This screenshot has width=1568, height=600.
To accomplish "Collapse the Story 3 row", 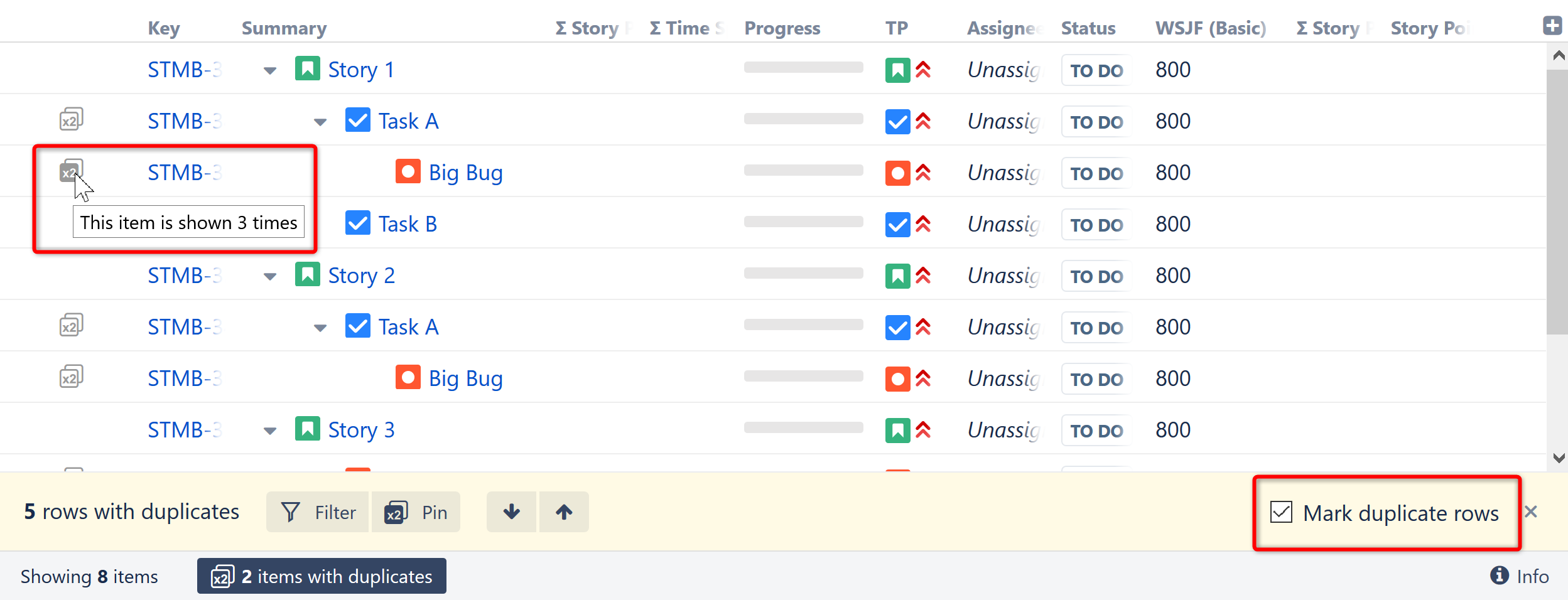I will [270, 431].
